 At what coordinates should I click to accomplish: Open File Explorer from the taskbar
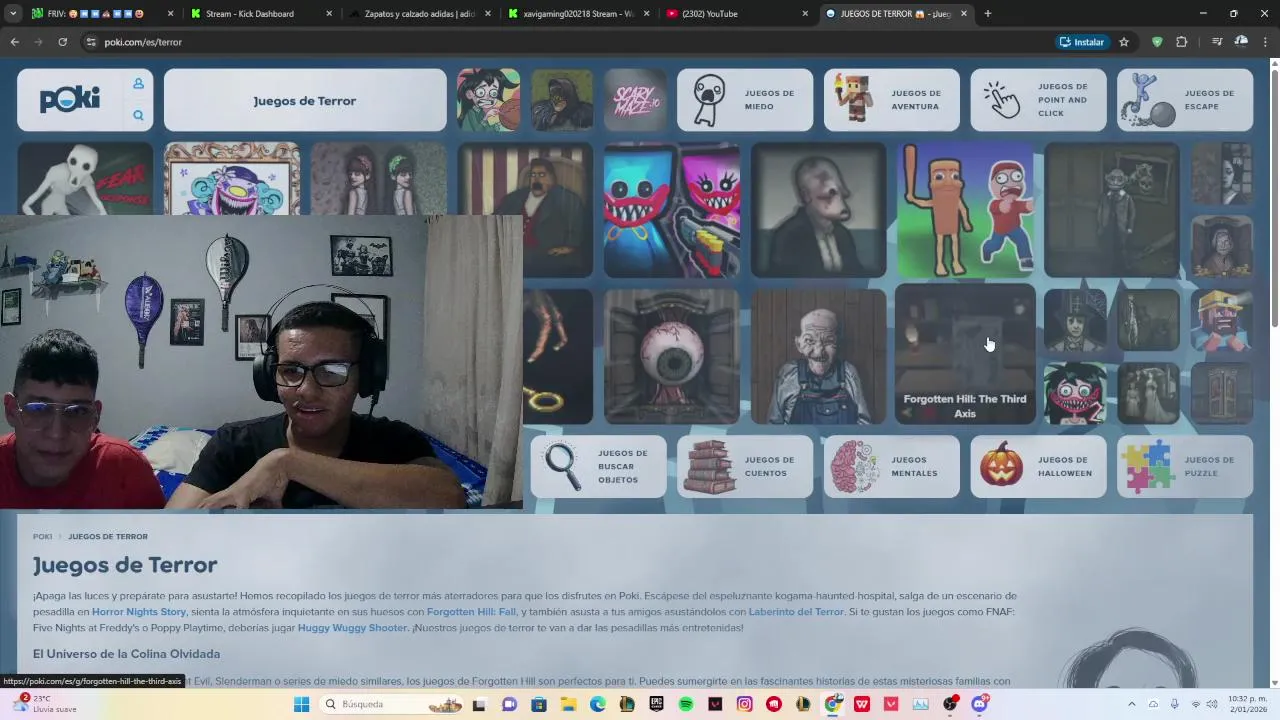tap(568, 704)
